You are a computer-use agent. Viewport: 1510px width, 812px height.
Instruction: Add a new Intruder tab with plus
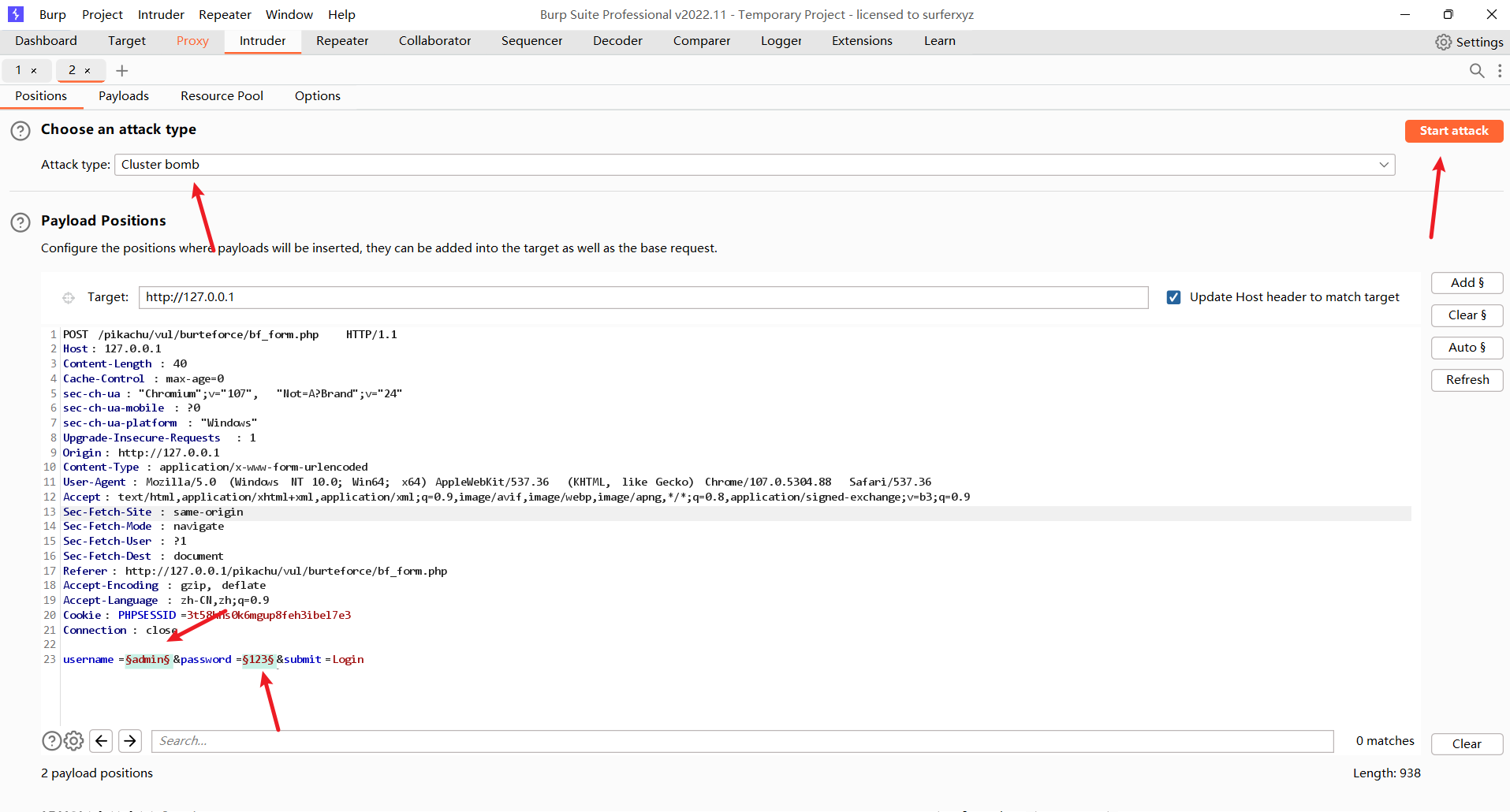click(122, 71)
